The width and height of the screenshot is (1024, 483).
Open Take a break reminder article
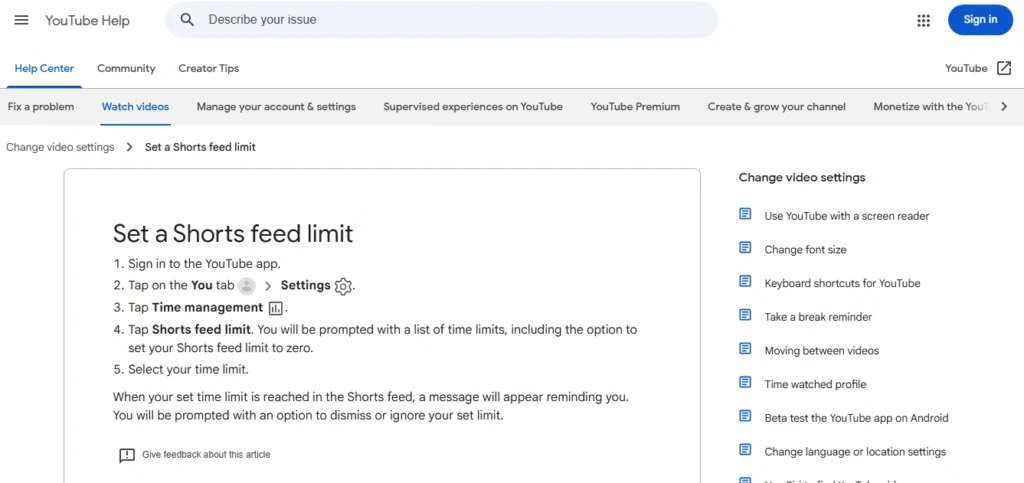(x=818, y=317)
